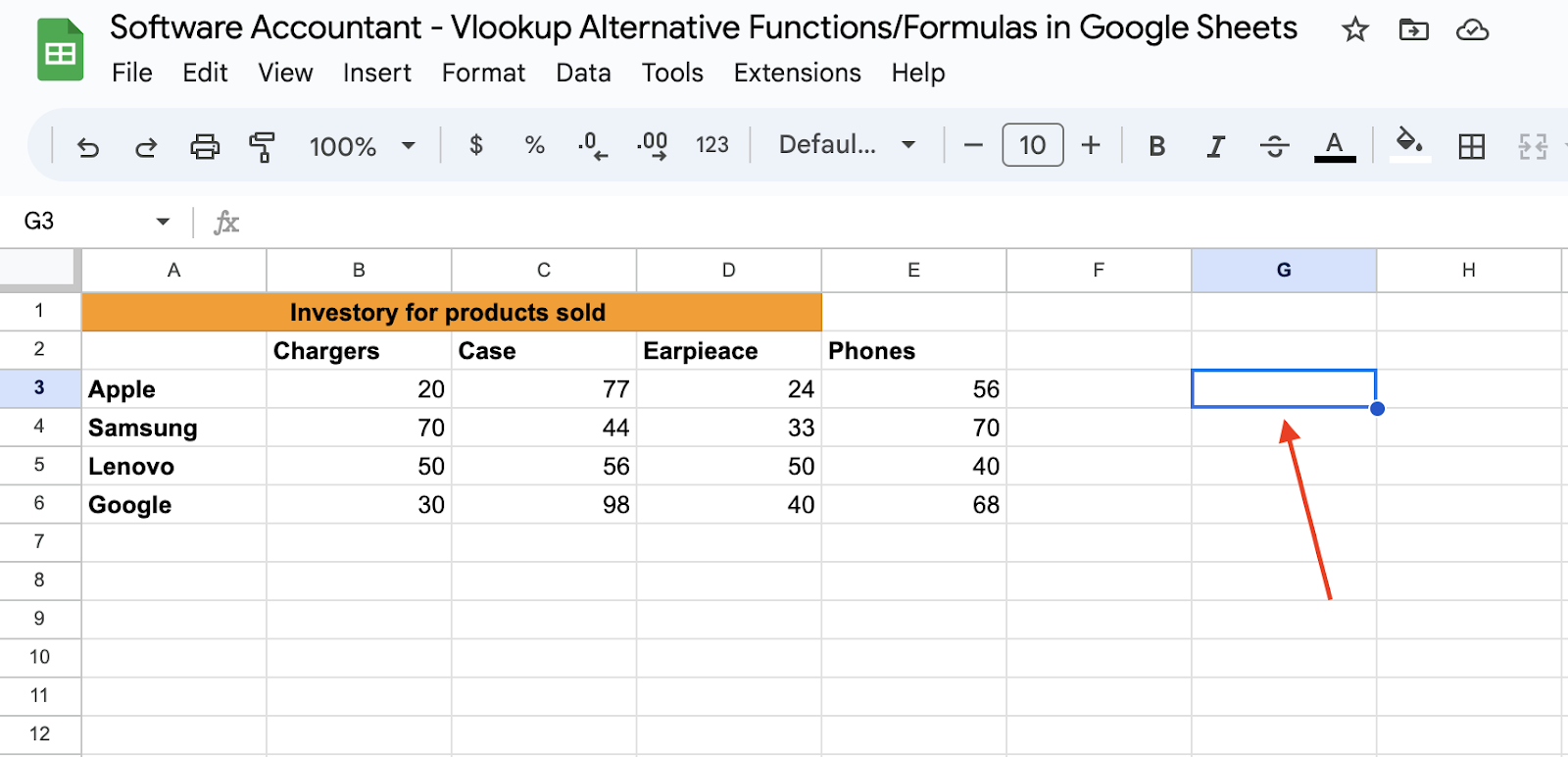Screen dimensions: 1568x757
Task: Open the fill color picker
Action: (x=1409, y=145)
